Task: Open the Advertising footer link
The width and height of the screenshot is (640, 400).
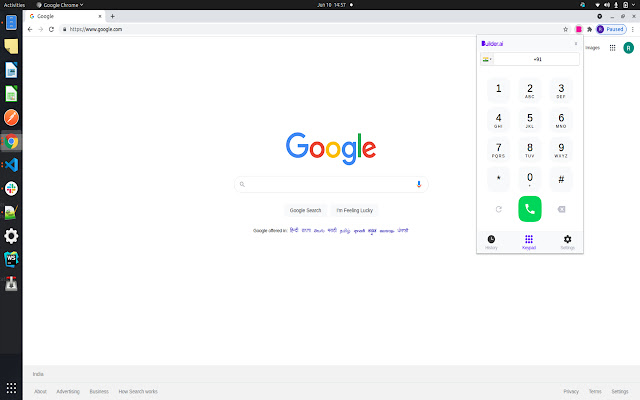Action: click(68, 391)
